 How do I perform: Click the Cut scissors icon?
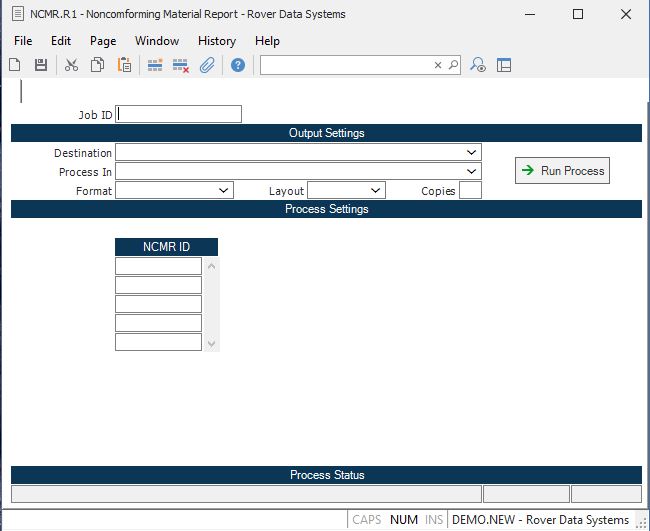(71, 65)
